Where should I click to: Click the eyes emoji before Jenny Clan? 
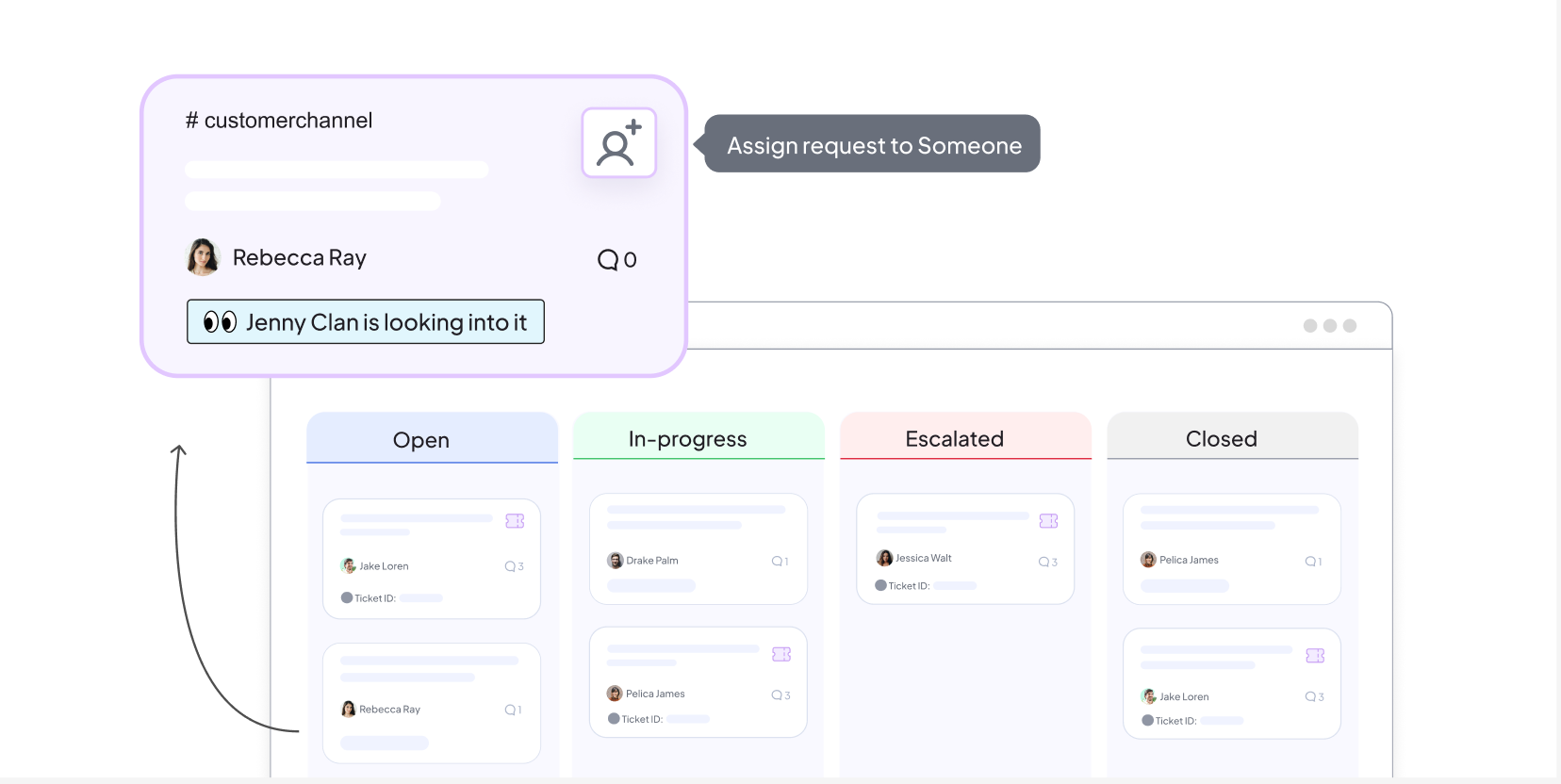pyautogui.click(x=221, y=322)
